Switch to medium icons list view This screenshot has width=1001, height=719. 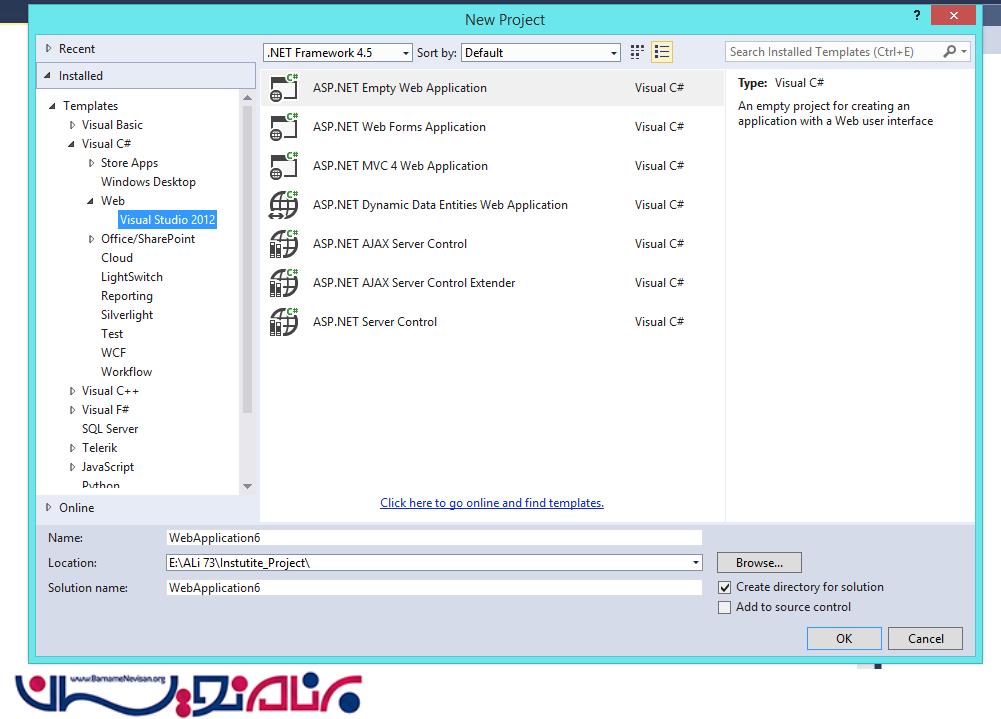[x=661, y=52]
